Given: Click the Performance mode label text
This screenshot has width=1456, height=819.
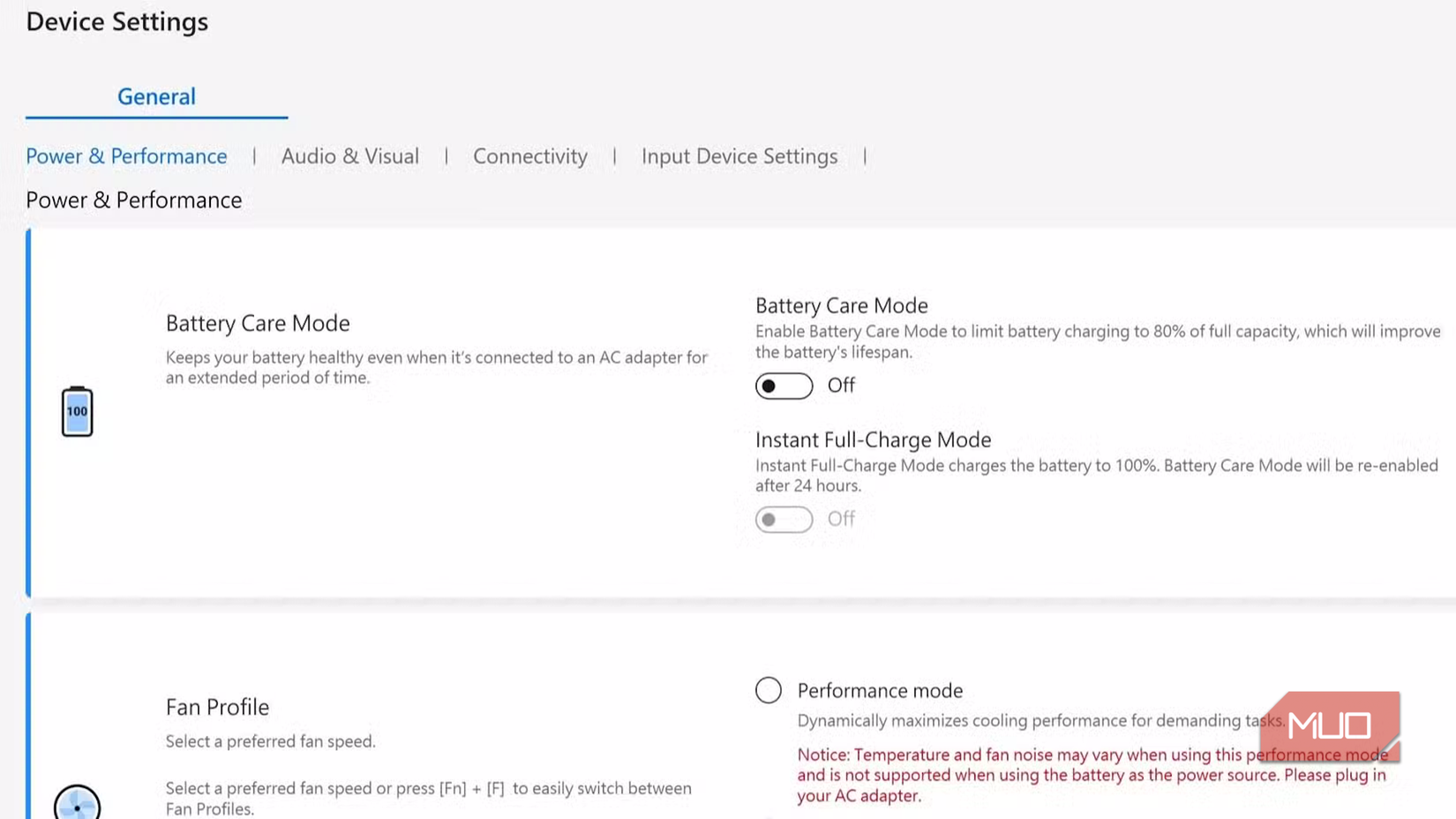Looking at the screenshot, I should 880,690.
